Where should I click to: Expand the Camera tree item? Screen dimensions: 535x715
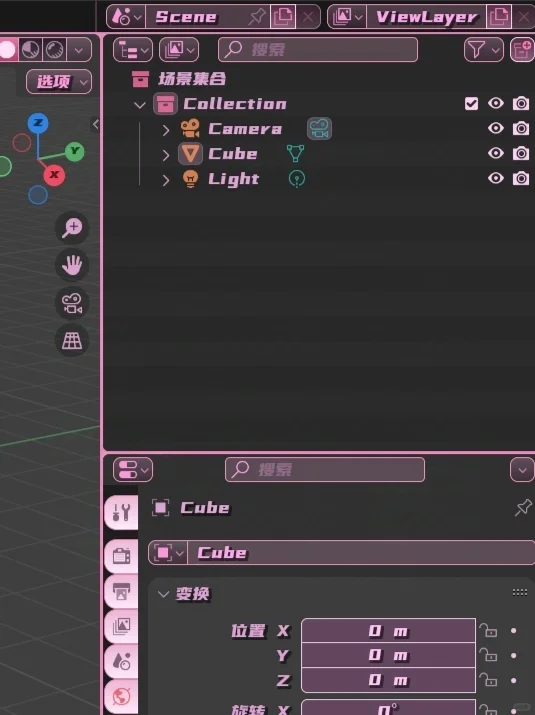click(x=166, y=130)
